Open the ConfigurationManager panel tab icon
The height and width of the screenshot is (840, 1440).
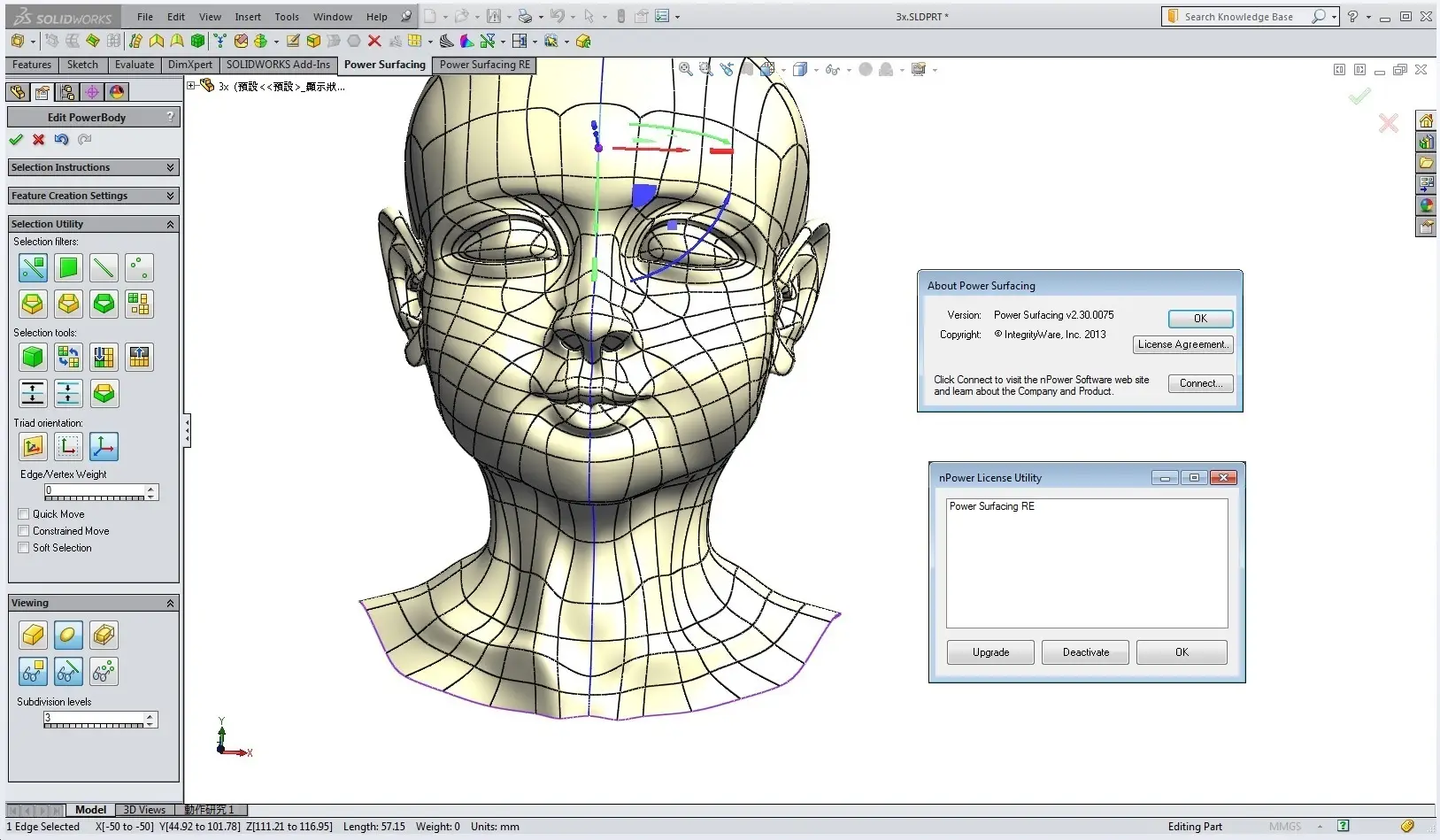pyautogui.click(x=67, y=92)
